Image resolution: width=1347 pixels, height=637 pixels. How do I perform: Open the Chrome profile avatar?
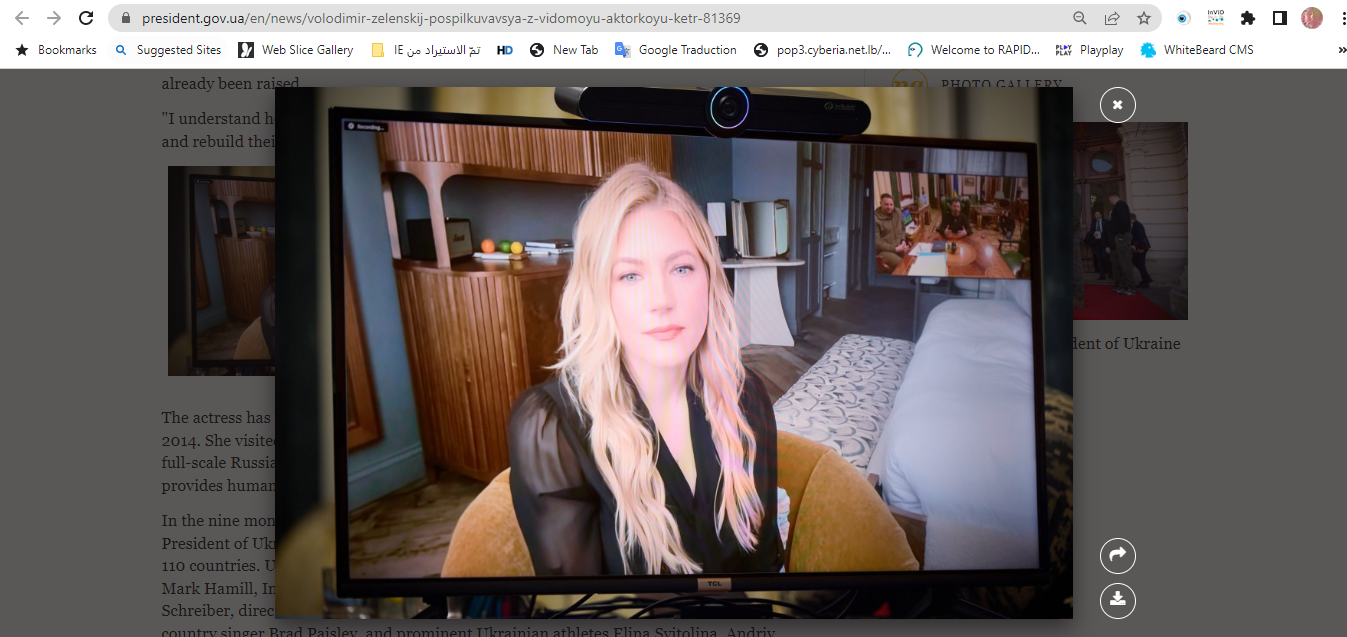pos(1311,18)
